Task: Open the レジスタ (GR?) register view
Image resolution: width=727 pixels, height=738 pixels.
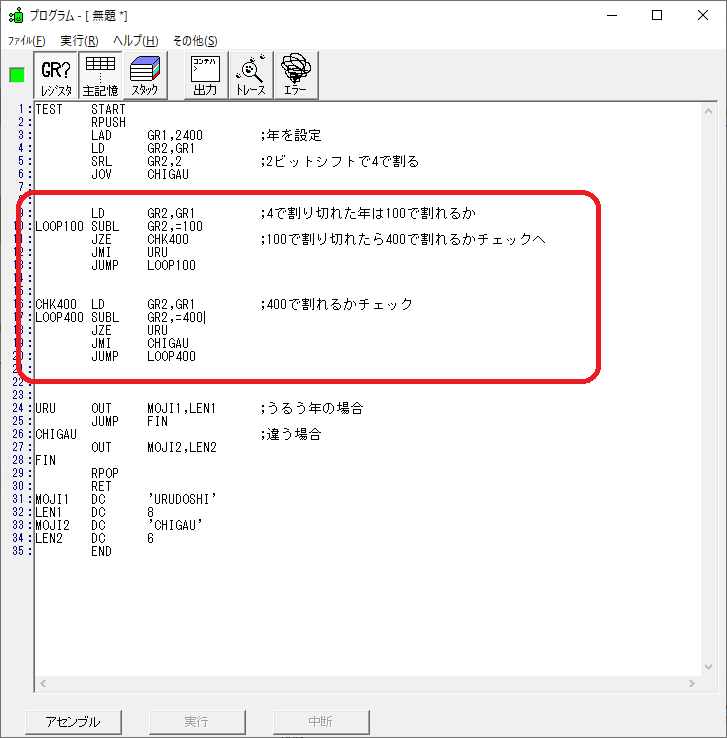Action: (56, 75)
